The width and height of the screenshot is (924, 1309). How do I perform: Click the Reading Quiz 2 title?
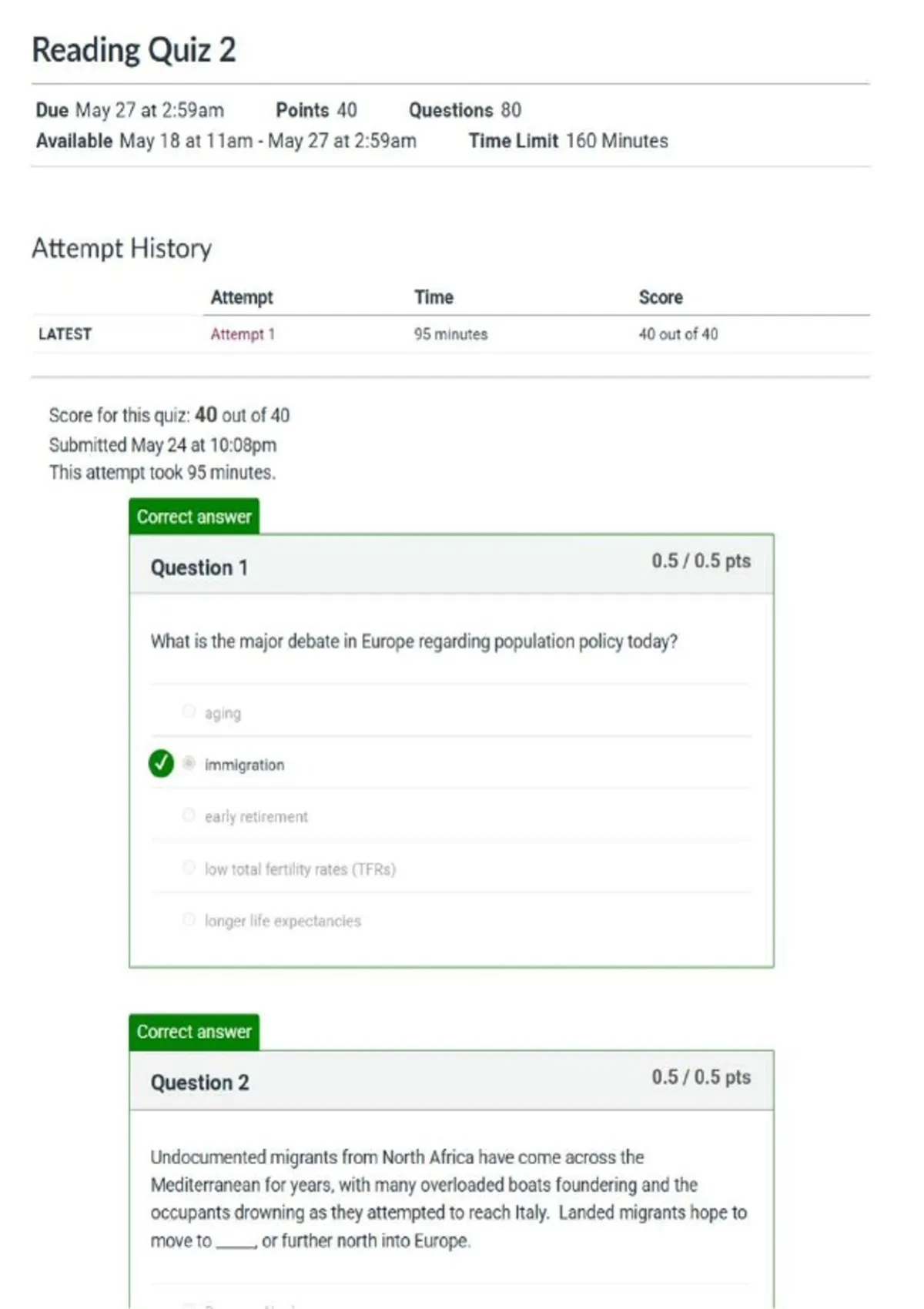click(x=134, y=50)
